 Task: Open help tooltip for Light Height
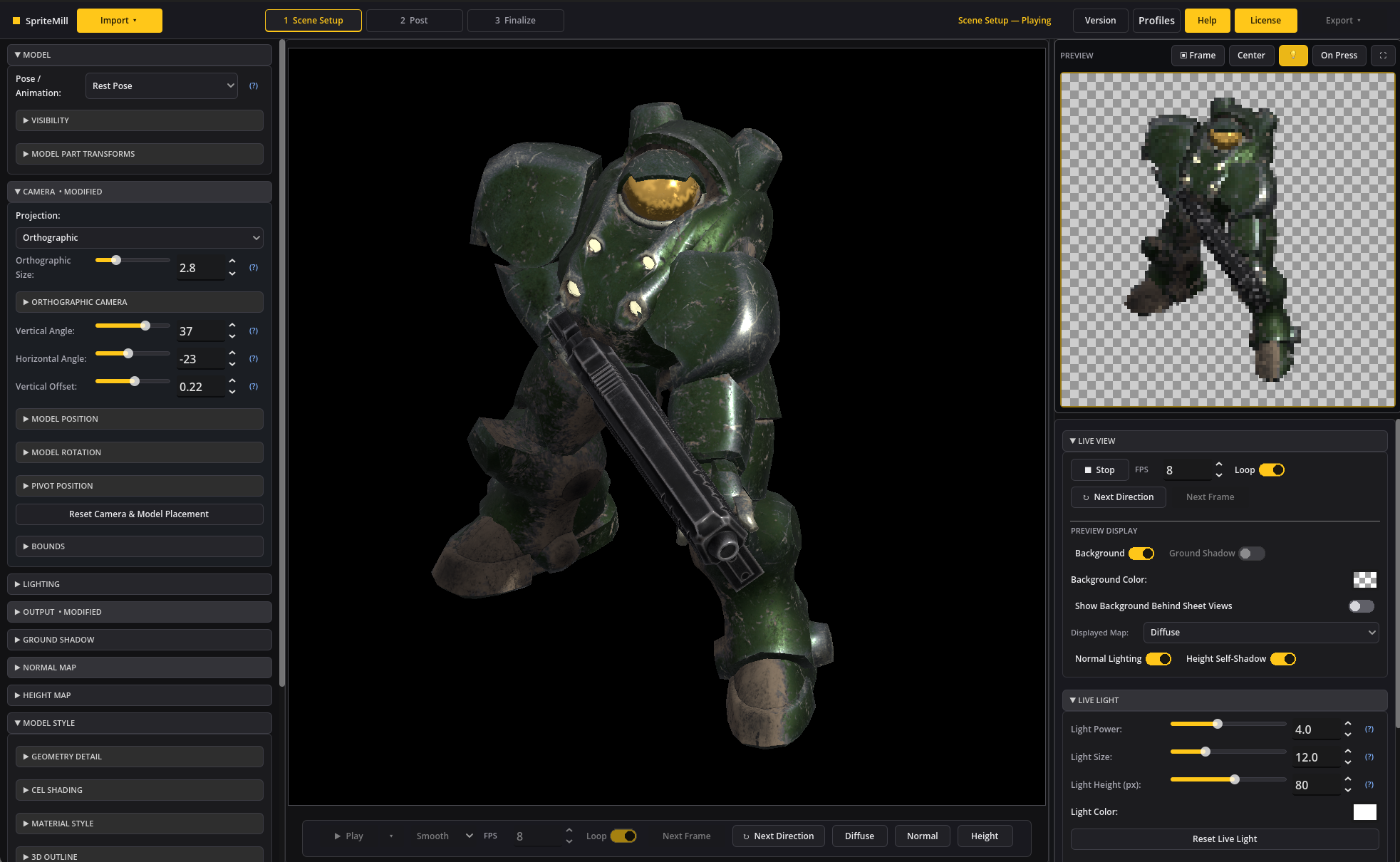pyautogui.click(x=1369, y=785)
